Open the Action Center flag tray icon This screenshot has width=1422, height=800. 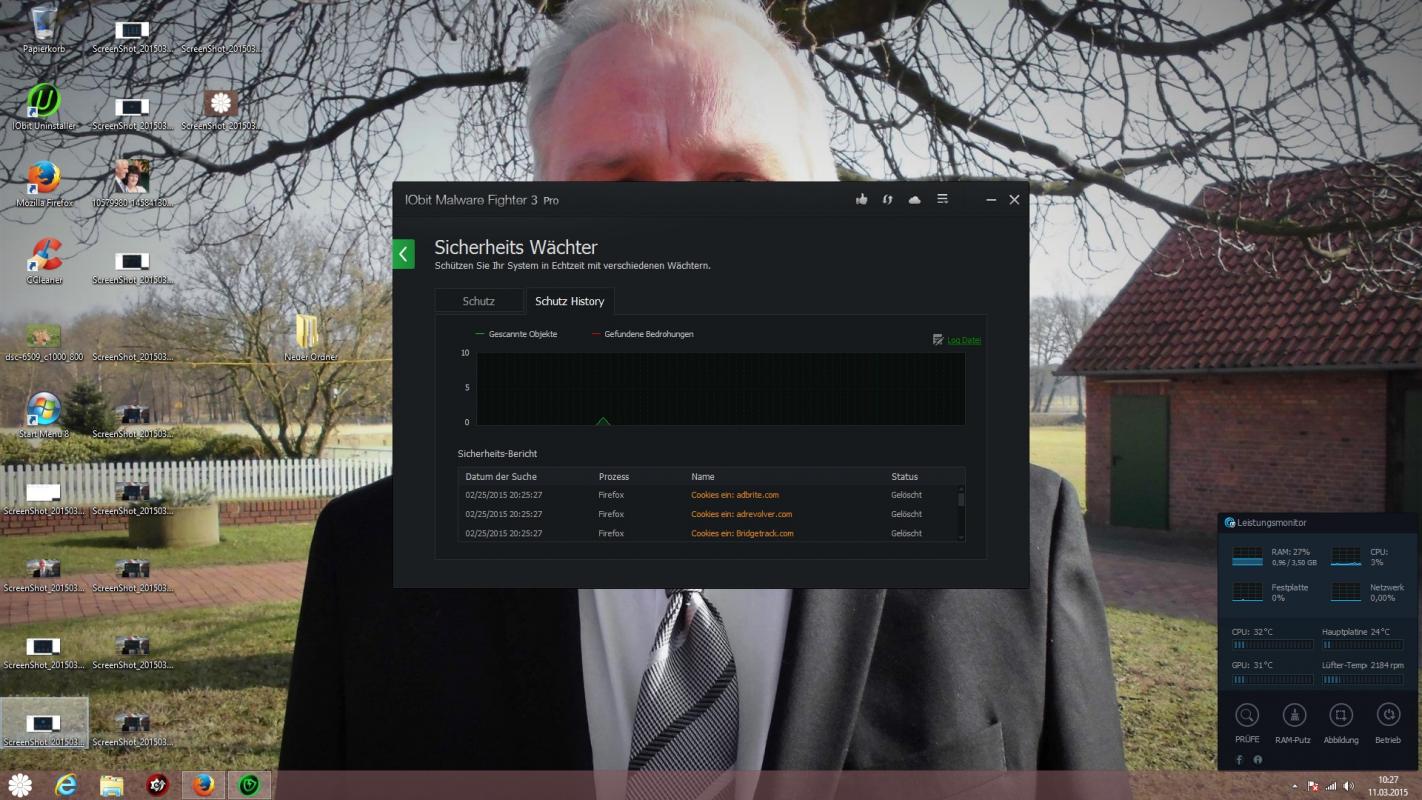click(x=1313, y=786)
